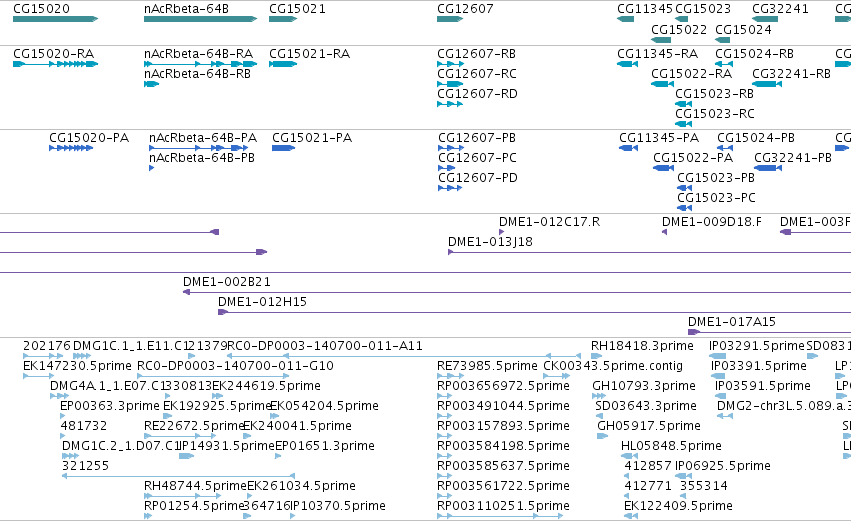Viewport: 851px width, 521px height.
Task: Click the 321255 EST feature
Action: [179, 476]
